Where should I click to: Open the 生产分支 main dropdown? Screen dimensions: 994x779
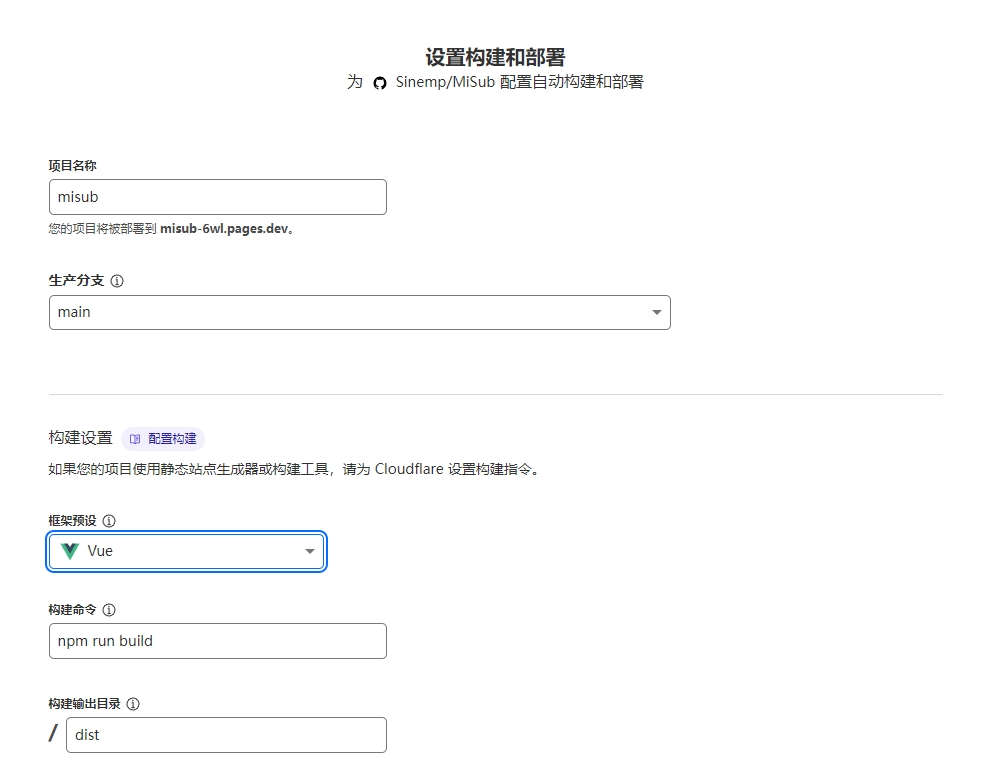click(359, 312)
